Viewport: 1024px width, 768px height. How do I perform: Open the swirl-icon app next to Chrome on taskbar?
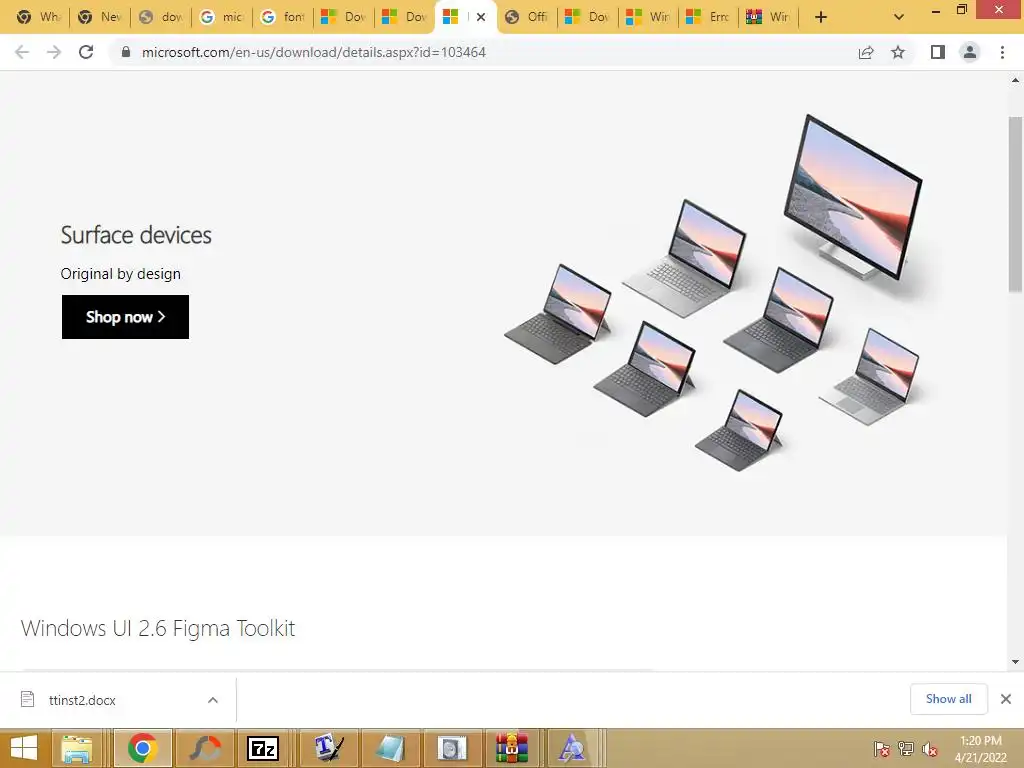[x=205, y=748]
